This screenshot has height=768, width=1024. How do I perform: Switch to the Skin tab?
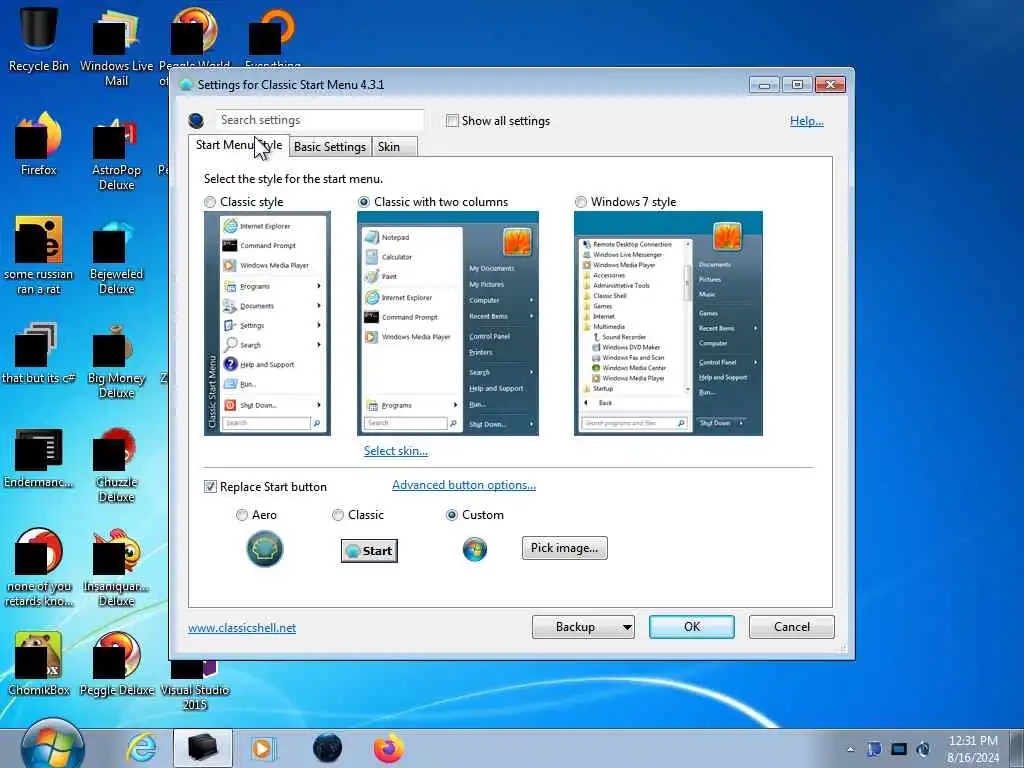[394, 147]
